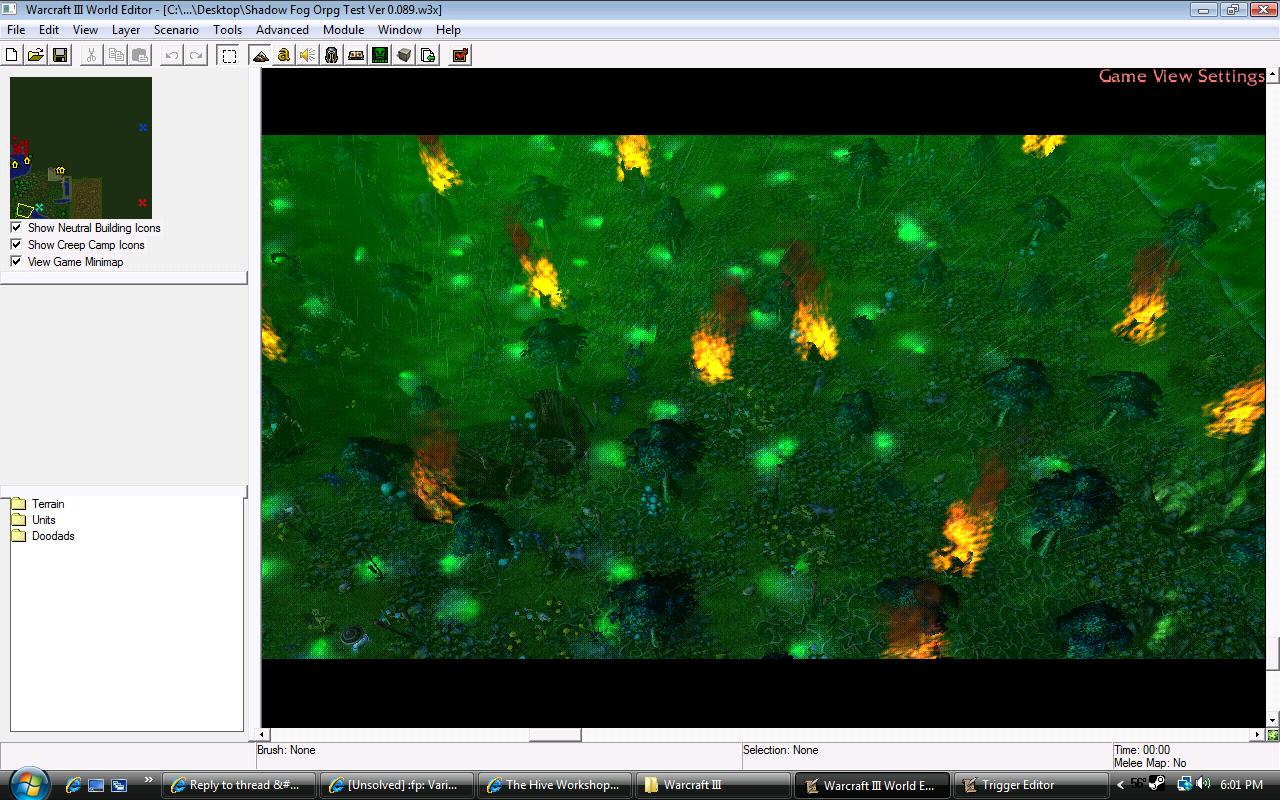Toggle Show Neutral Building Icons checkbox
The image size is (1280, 800).
16,227
